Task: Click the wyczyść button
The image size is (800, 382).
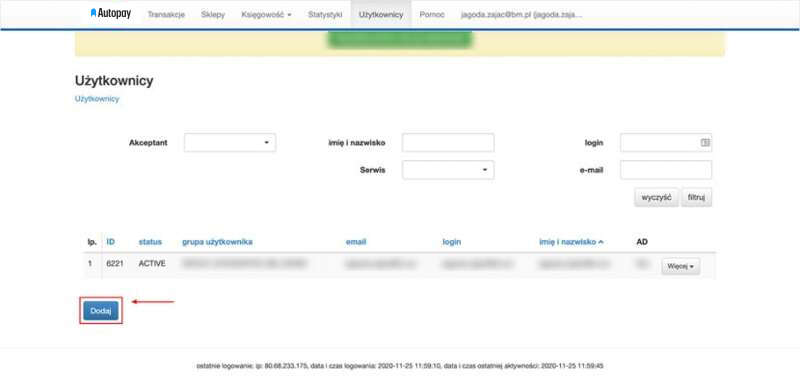Action: 656,197
